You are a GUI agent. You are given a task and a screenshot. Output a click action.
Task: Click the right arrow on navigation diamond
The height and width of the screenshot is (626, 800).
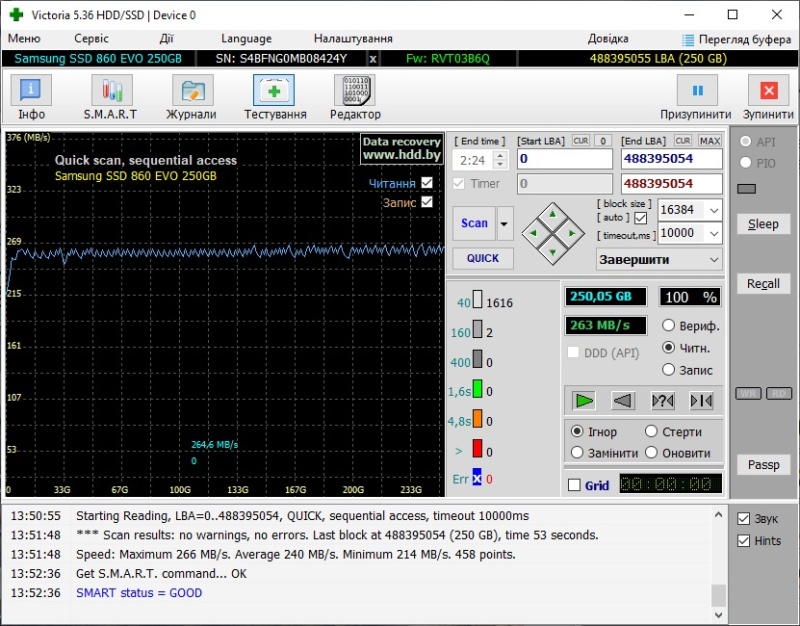(x=572, y=233)
